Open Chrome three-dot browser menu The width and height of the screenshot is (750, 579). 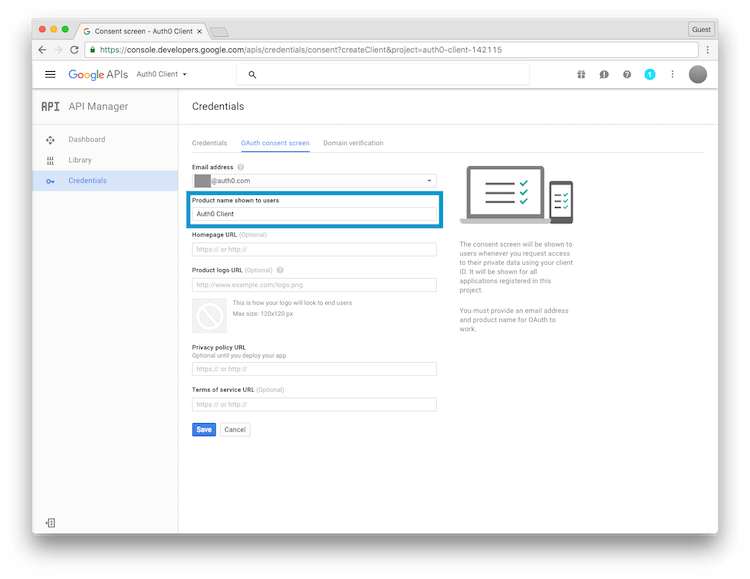coord(707,50)
